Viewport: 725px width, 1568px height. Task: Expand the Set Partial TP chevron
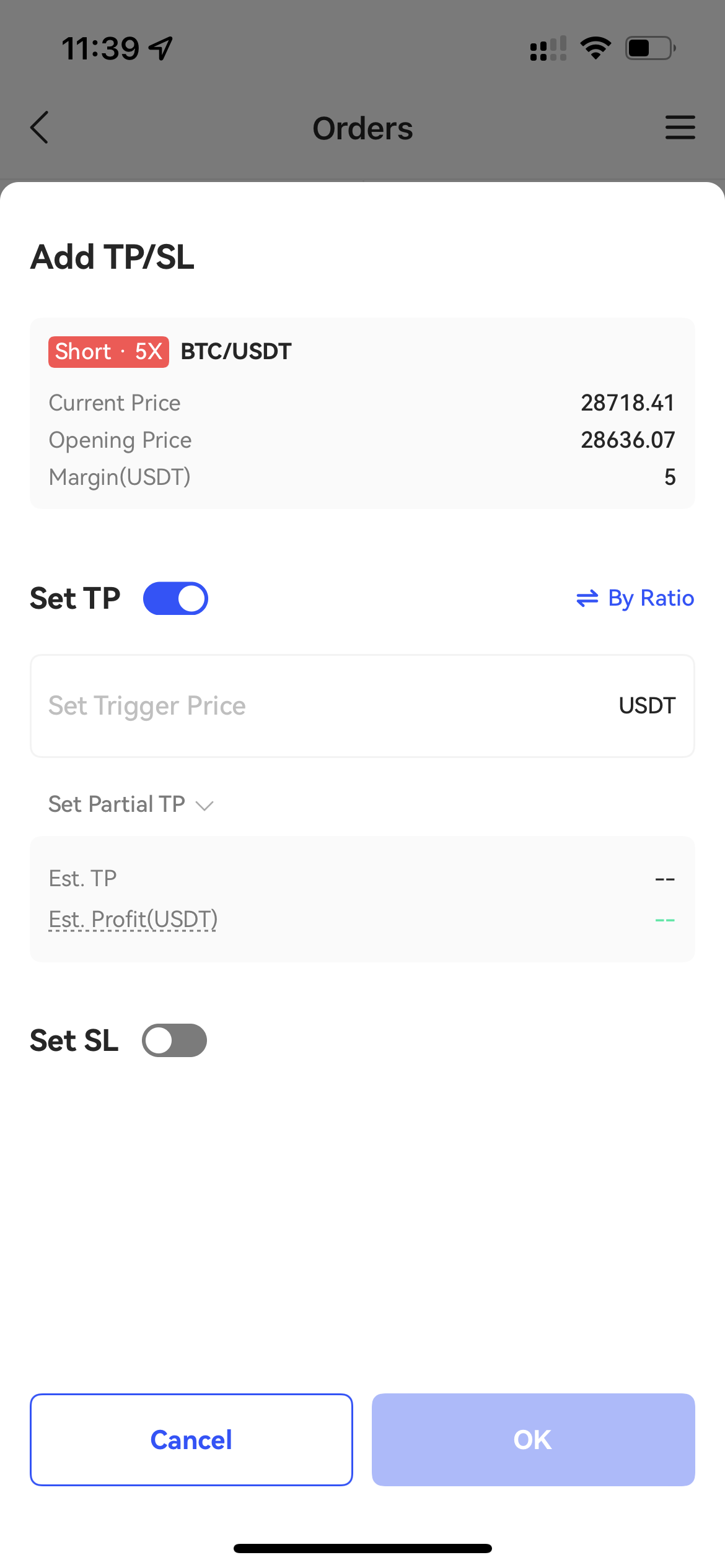pyautogui.click(x=204, y=805)
